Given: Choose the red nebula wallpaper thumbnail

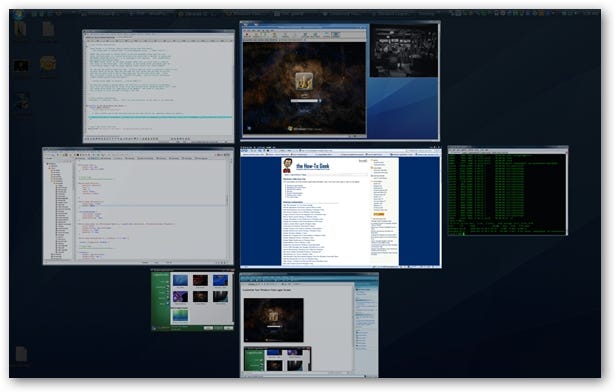Looking at the screenshot, I should click(x=200, y=280).
